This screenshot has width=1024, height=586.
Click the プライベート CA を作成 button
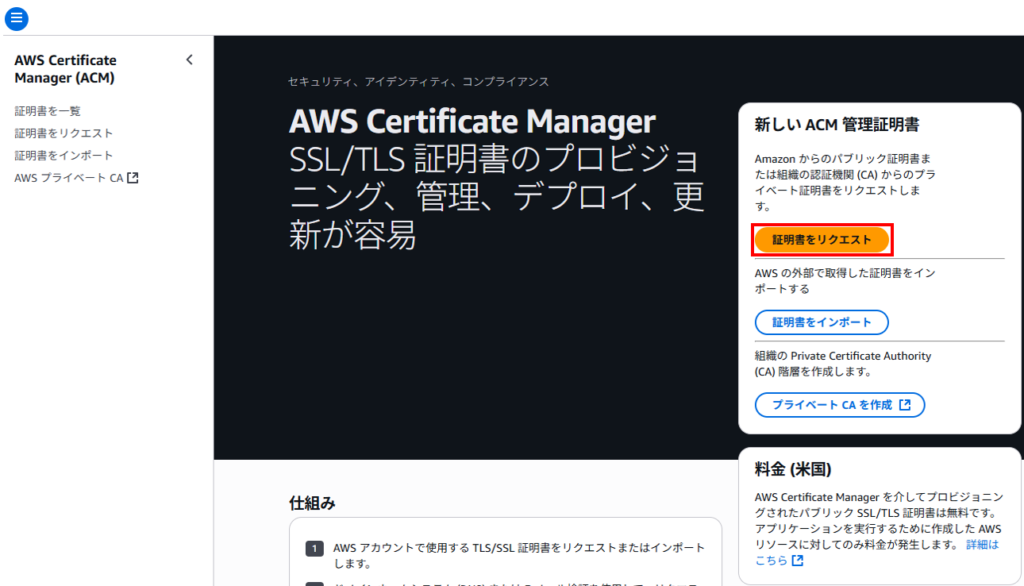(840, 405)
